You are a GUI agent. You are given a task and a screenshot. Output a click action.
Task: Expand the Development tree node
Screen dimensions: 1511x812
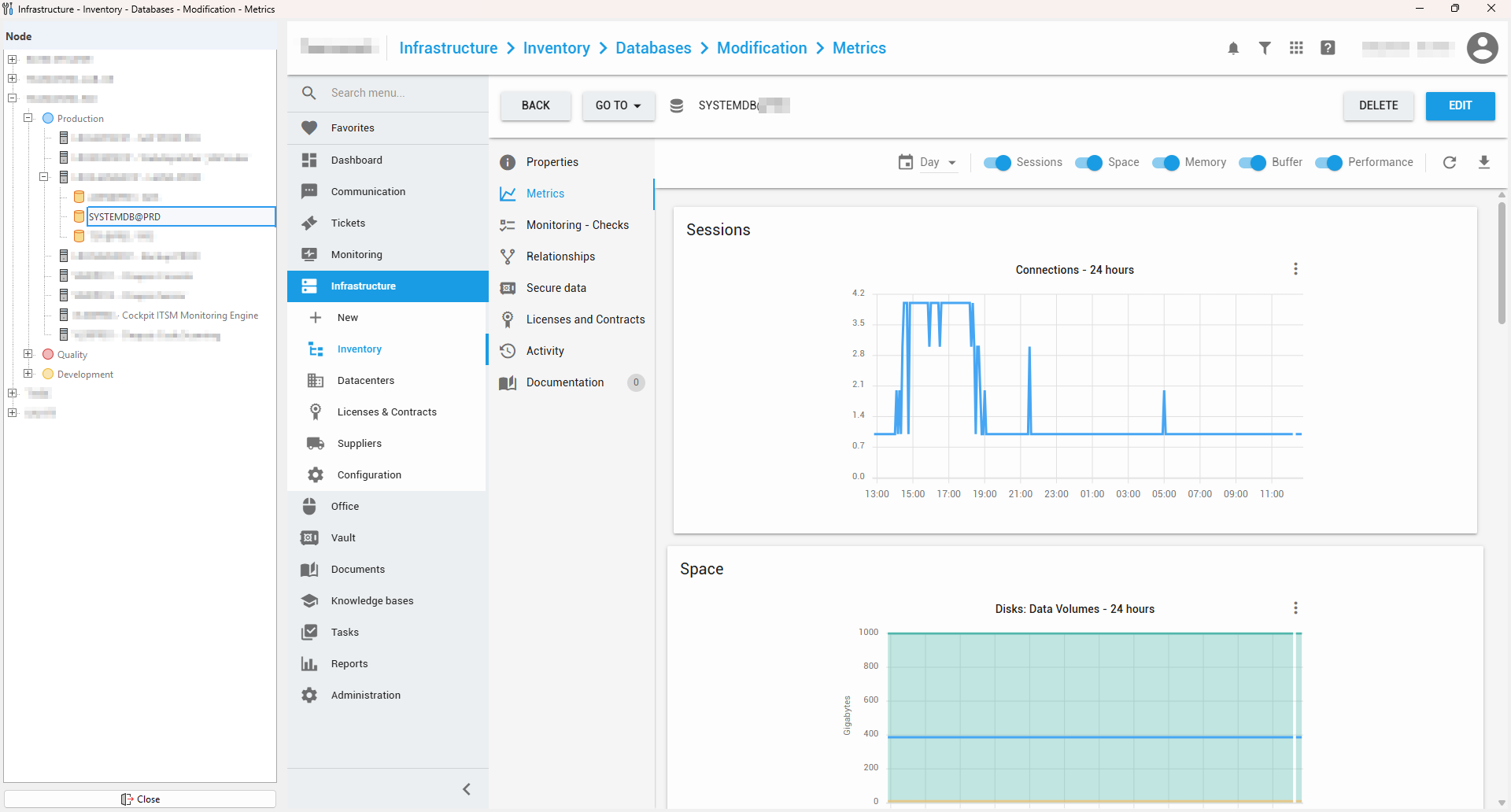coord(28,374)
